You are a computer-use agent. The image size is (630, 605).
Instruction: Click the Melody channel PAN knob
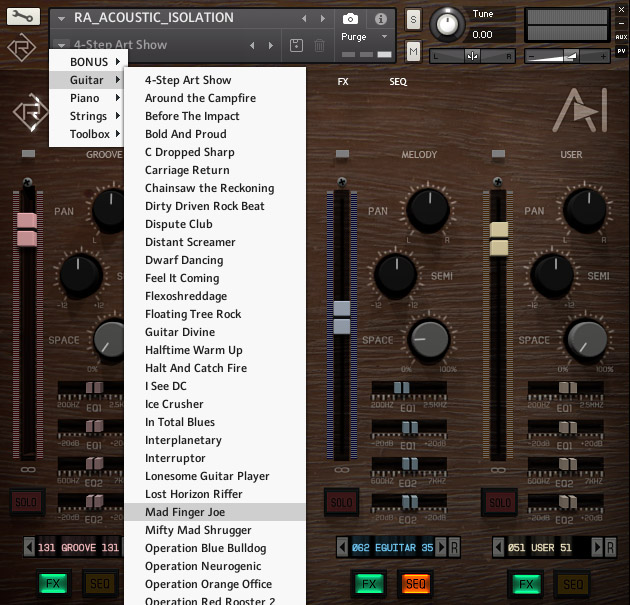pyautogui.click(x=427, y=211)
